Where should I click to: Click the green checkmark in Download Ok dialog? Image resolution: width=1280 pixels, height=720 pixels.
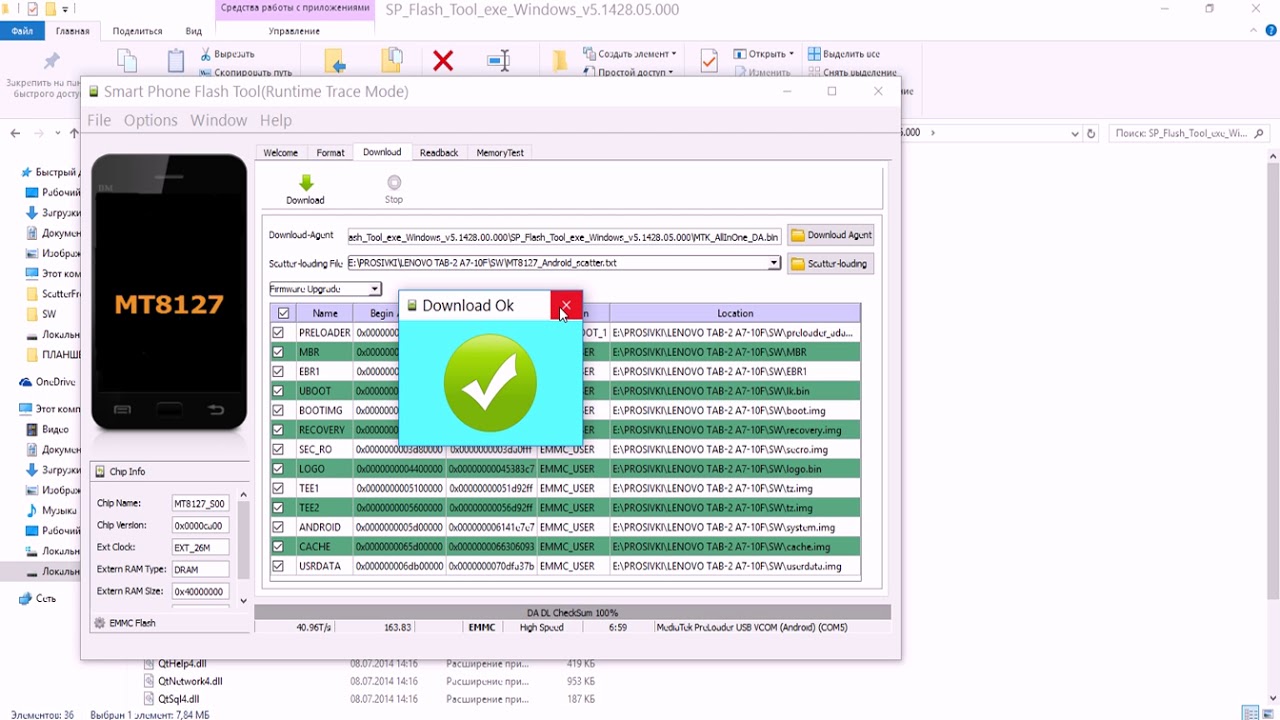tap(490, 383)
